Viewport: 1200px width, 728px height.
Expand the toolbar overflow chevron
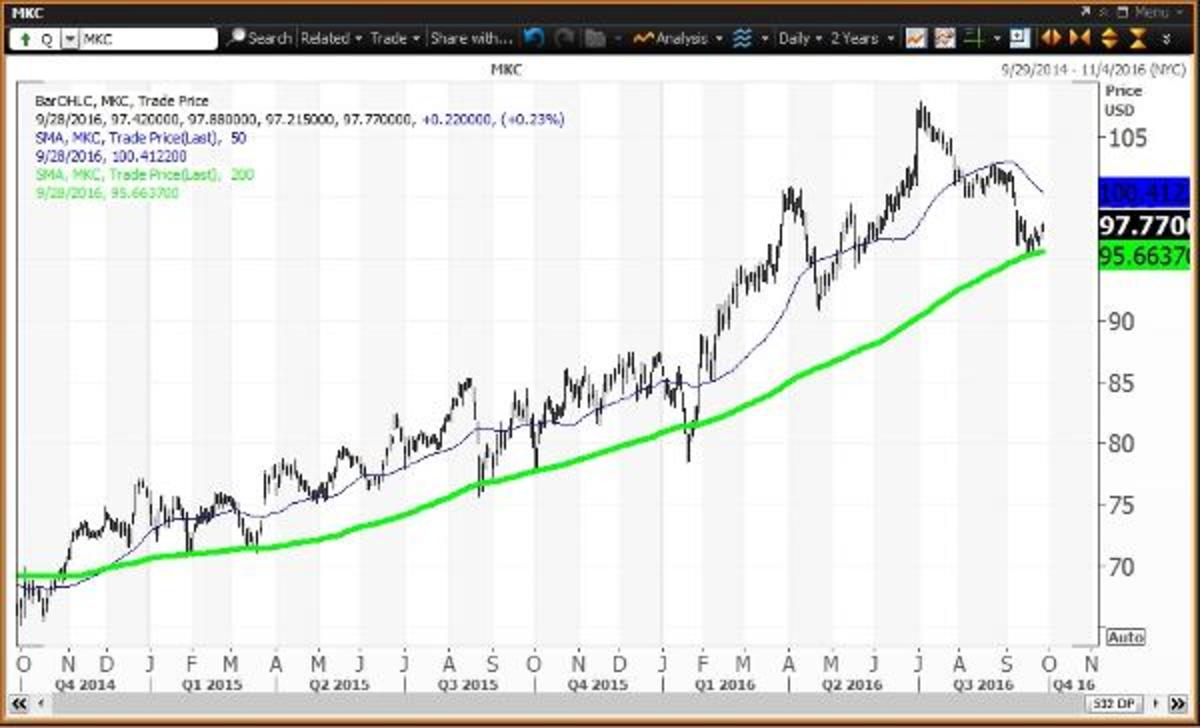[1167, 39]
